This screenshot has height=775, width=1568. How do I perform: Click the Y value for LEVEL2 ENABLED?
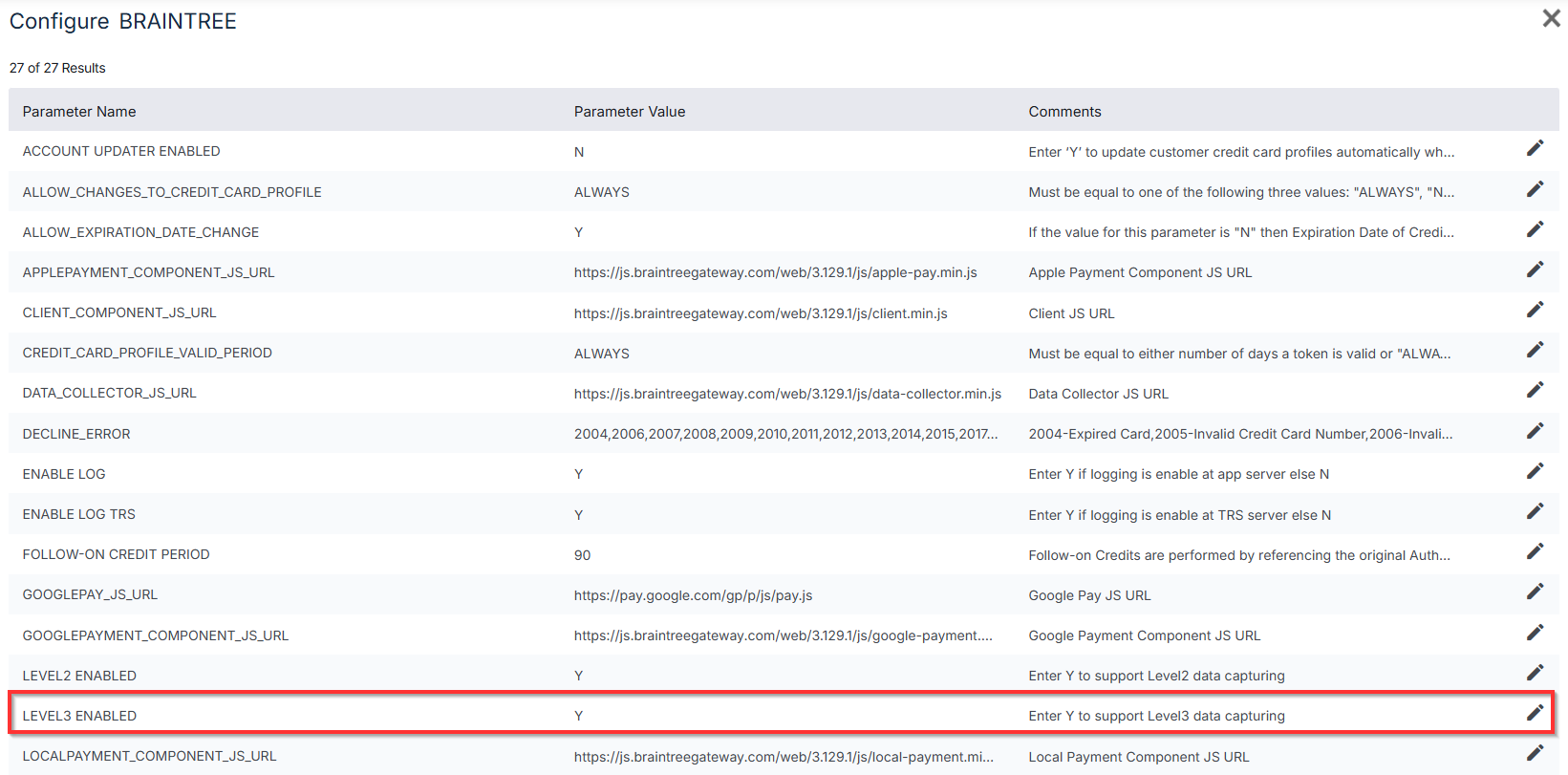coord(579,676)
